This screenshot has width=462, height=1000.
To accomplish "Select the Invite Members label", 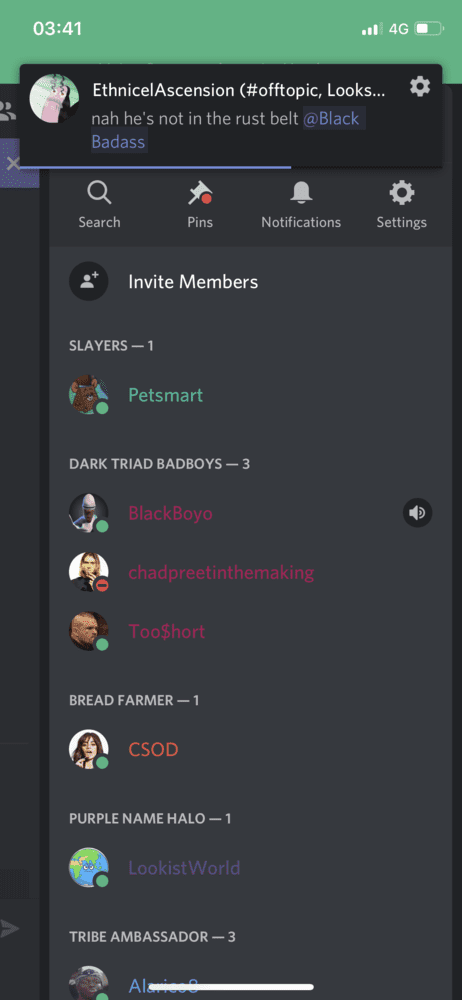I will pos(193,282).
